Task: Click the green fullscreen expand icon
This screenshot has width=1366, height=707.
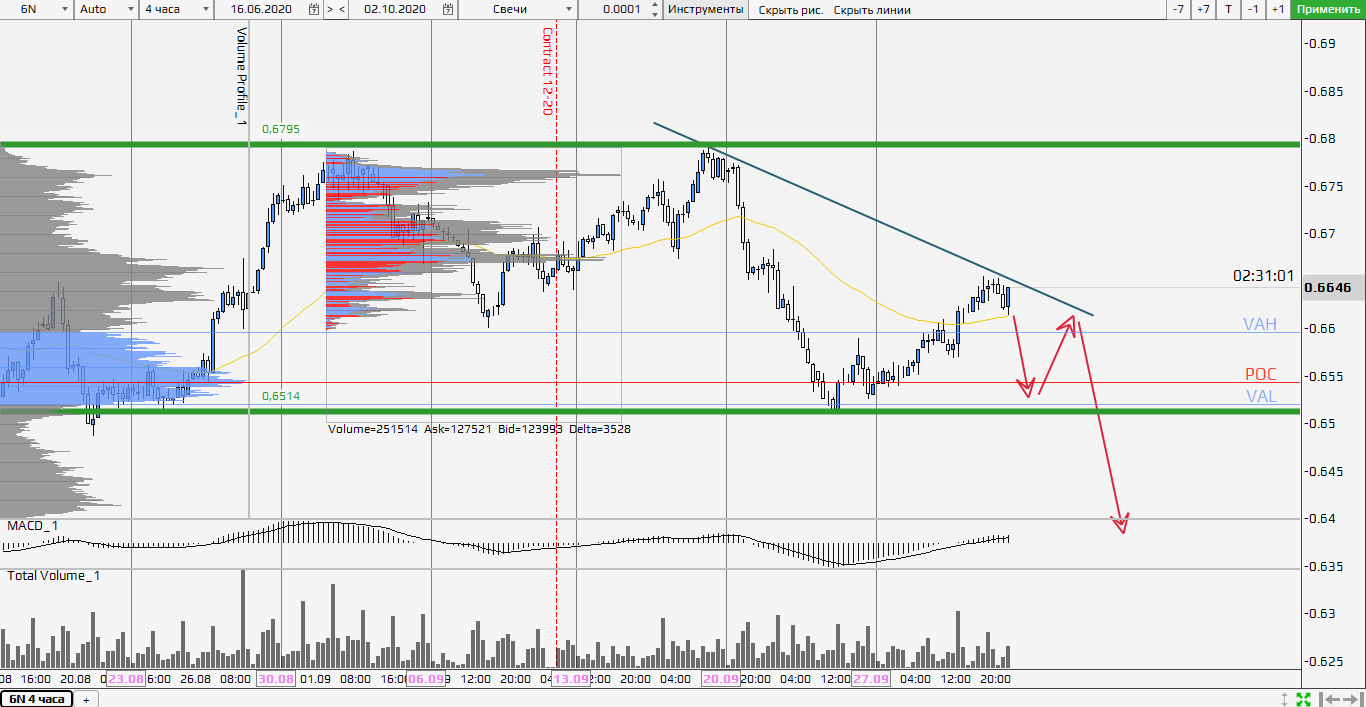Action: [x=1304, y=698]
